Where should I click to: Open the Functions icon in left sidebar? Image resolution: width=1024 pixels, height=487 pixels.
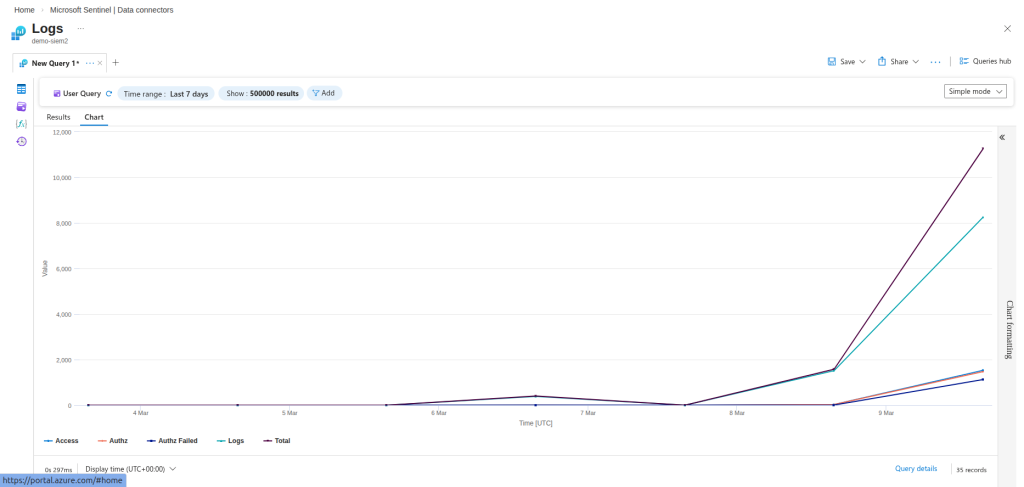[x=22, y=123]
